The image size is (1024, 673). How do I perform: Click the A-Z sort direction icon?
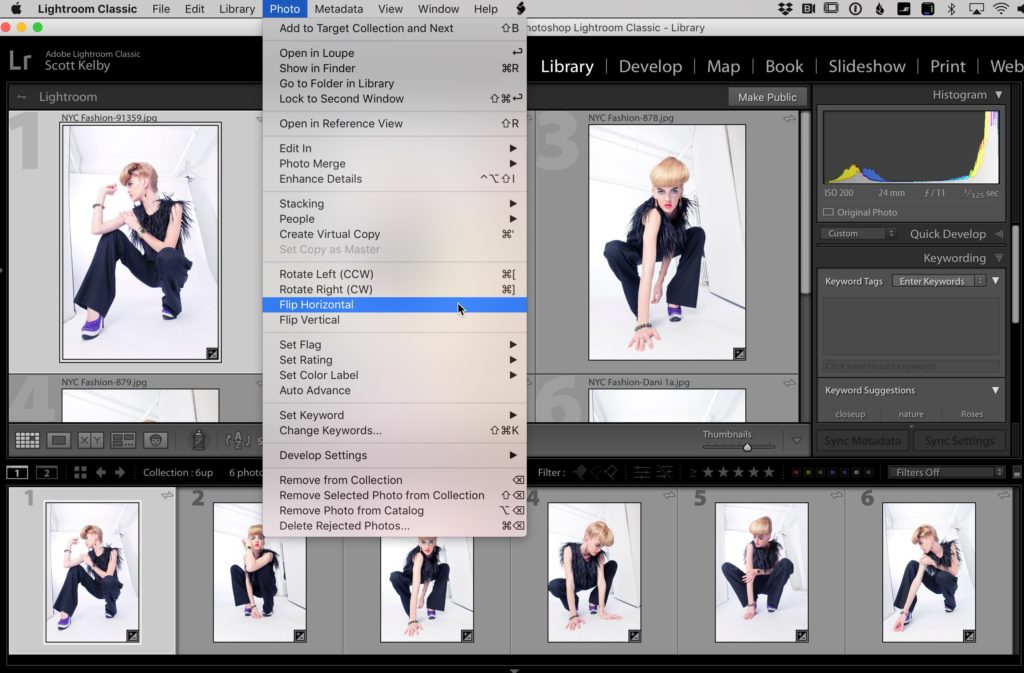pyautogui.click(x=238, y=441)
